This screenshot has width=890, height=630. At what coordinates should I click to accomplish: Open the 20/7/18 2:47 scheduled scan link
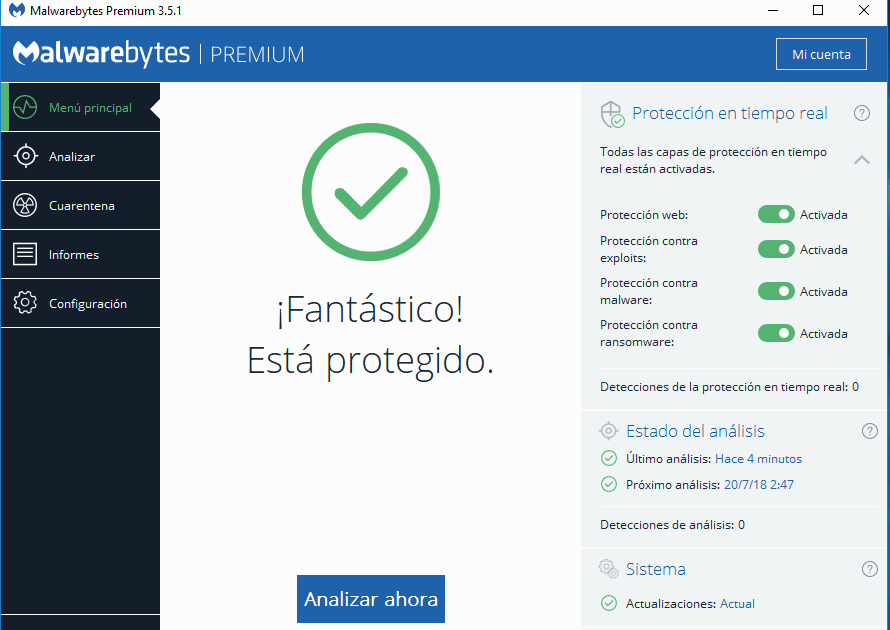pyautogui.click(x=759, y=485)
